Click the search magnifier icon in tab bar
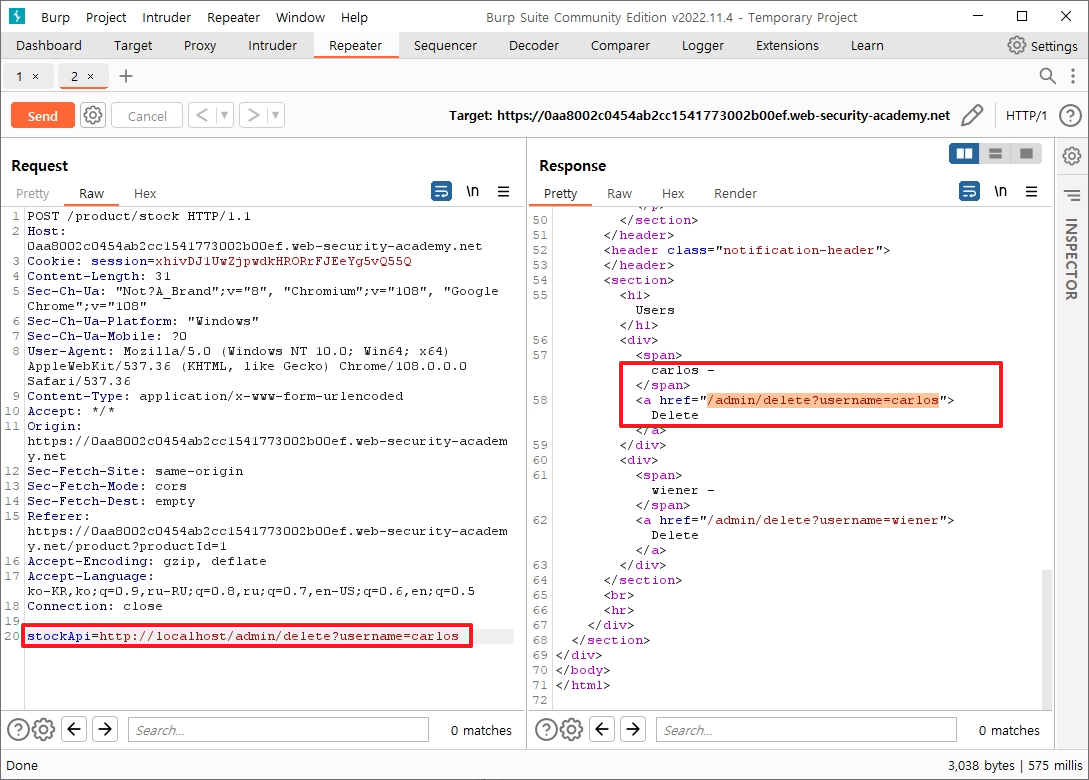1089x780 pixels. click(x=1047, y=76)
